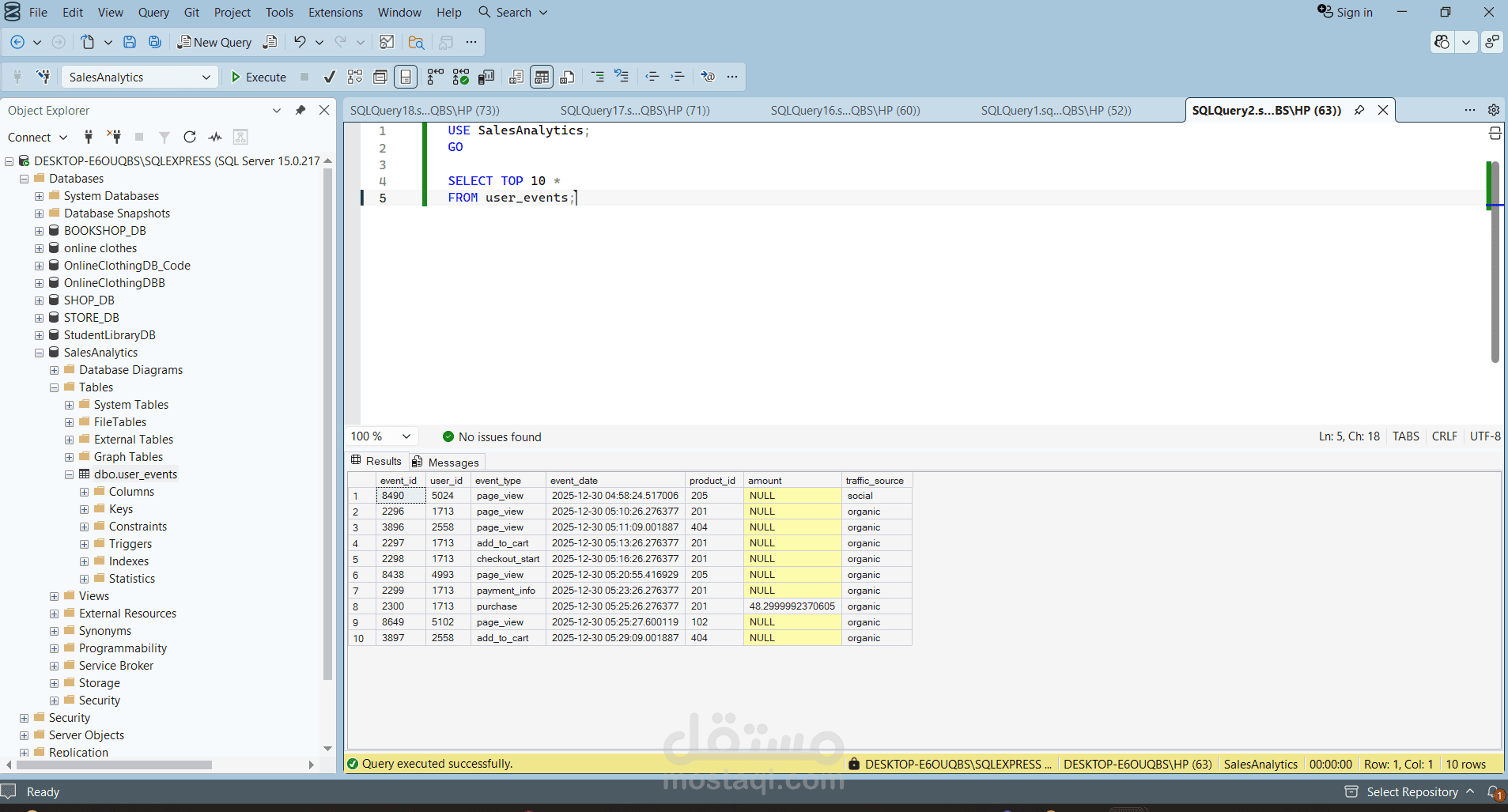Comment out the selected lines icon
The height and width of the screenshot is (812, 1508).
click(x=598, y=77)
